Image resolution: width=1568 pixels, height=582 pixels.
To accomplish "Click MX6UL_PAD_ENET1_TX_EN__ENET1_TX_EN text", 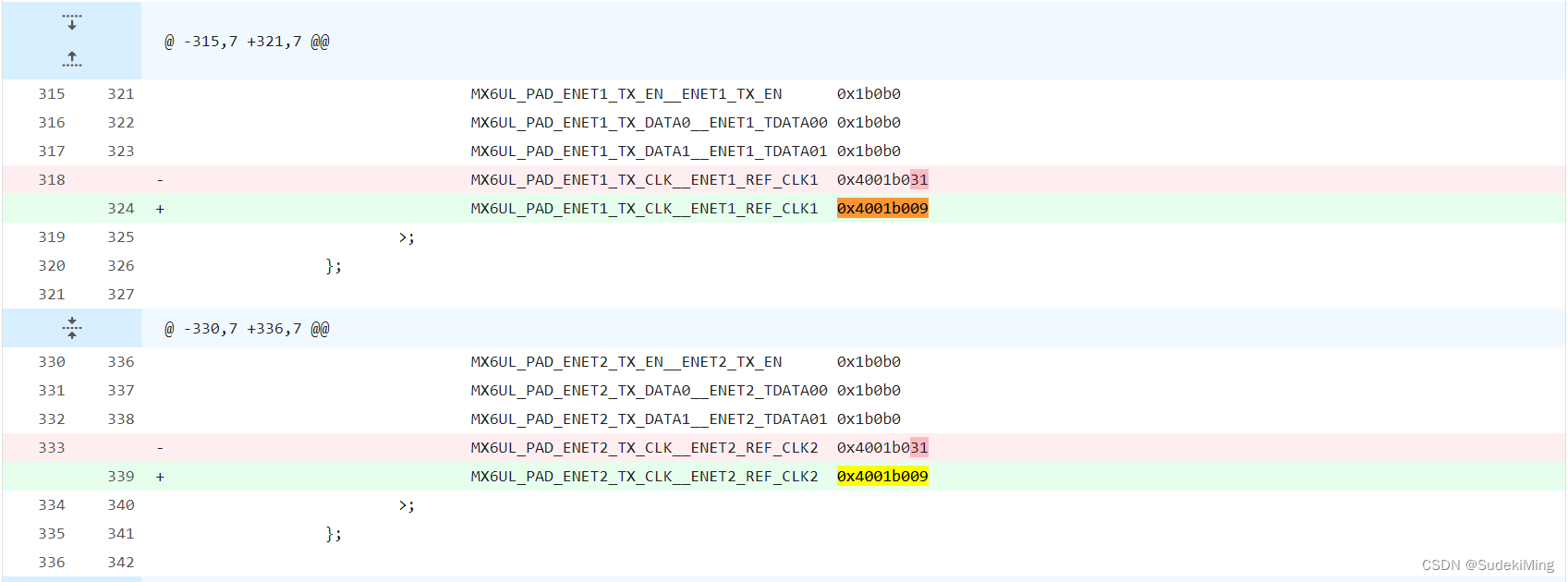I will pyautogui.click(x=626, y=94).
